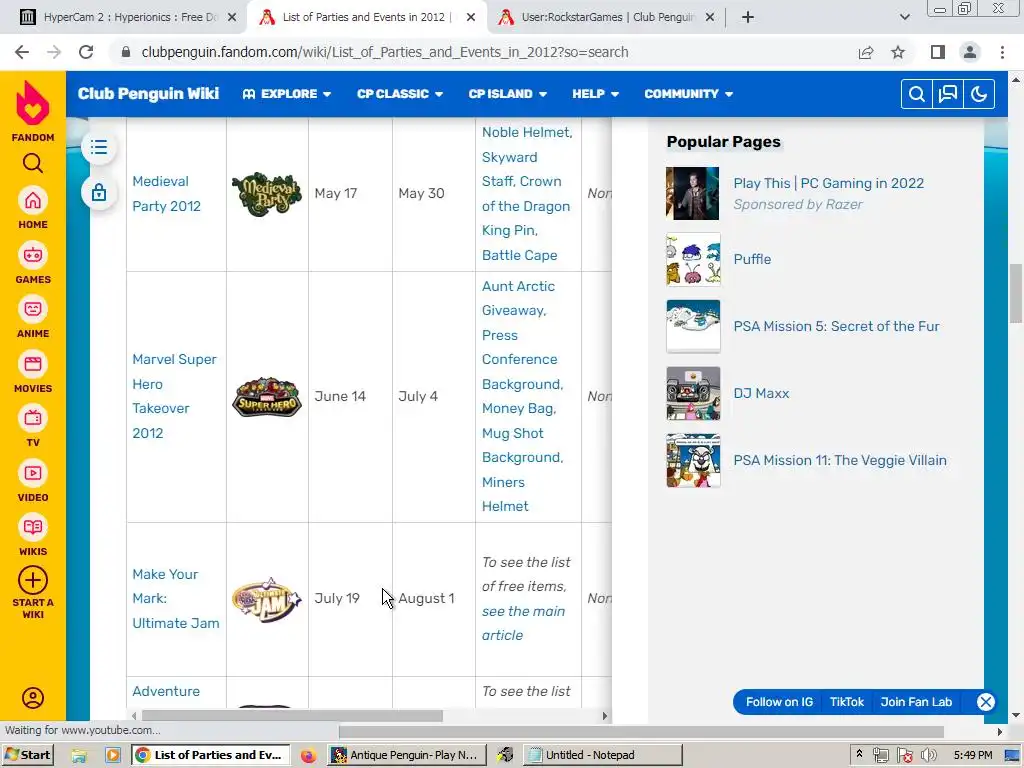Click the Medieval Party logo image

266,194
